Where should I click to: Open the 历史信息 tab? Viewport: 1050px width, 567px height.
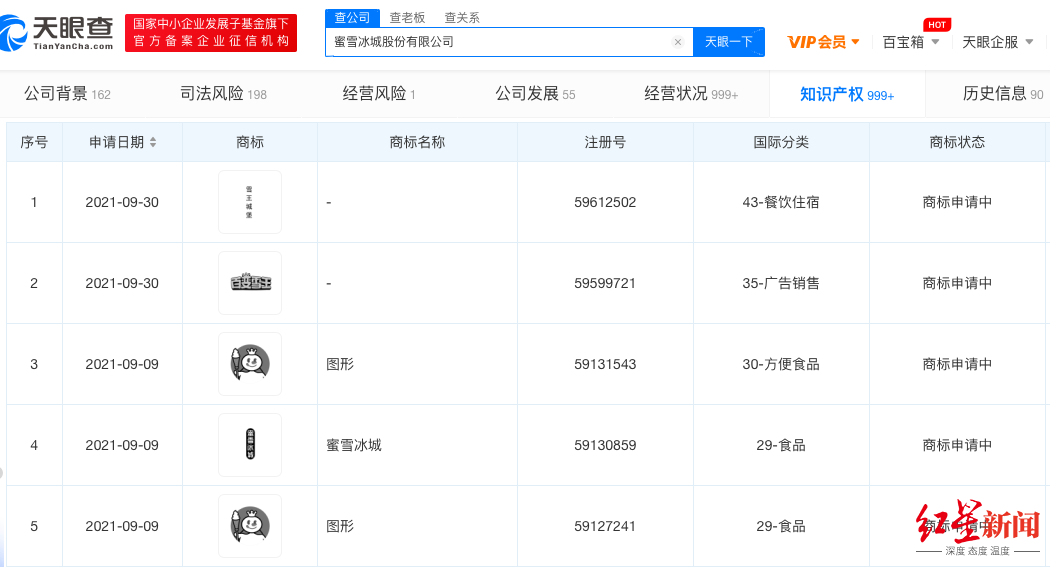pyautogui.click(x=1002, y=94)
